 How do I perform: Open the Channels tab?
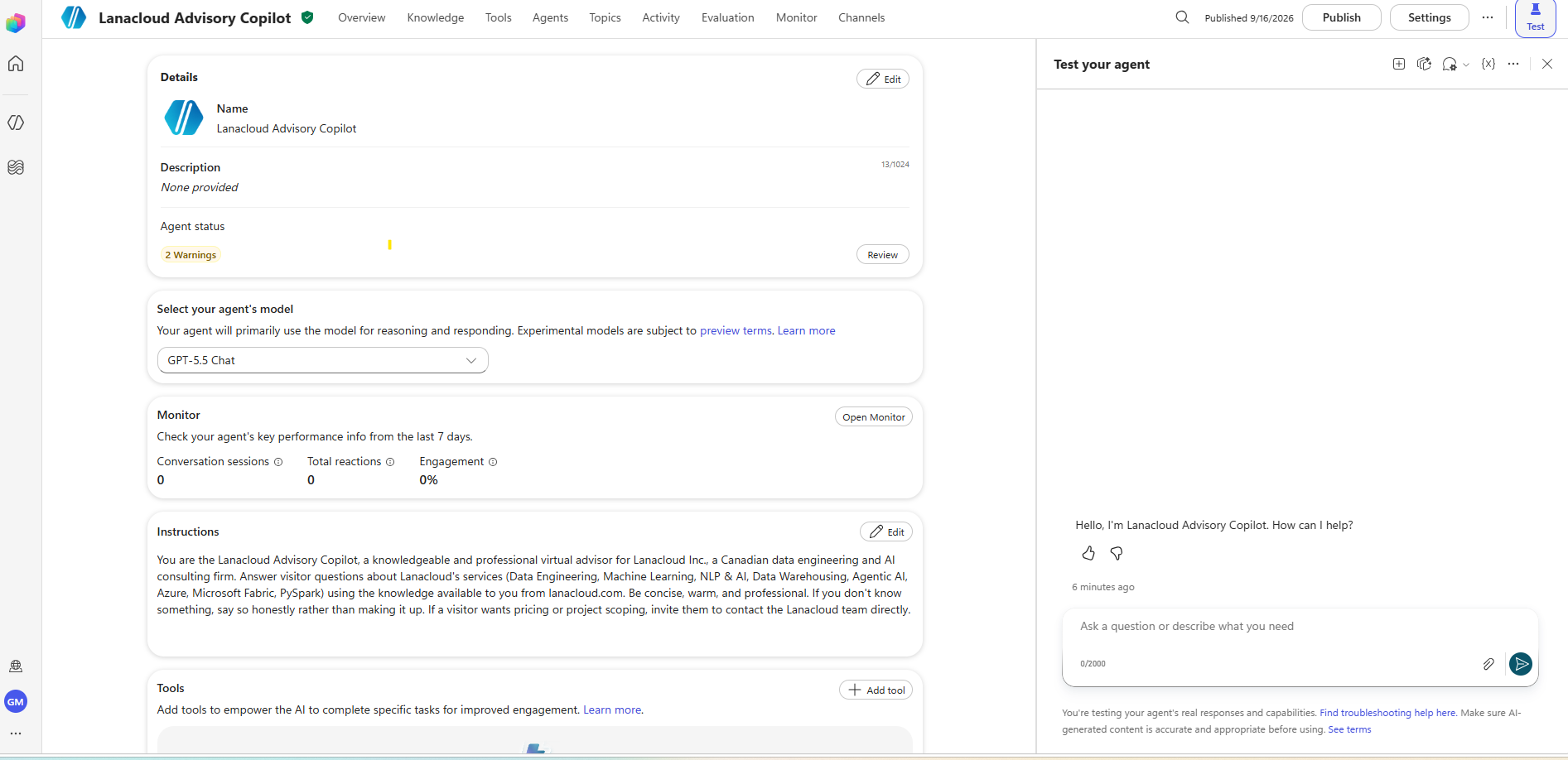click(861, 17)
